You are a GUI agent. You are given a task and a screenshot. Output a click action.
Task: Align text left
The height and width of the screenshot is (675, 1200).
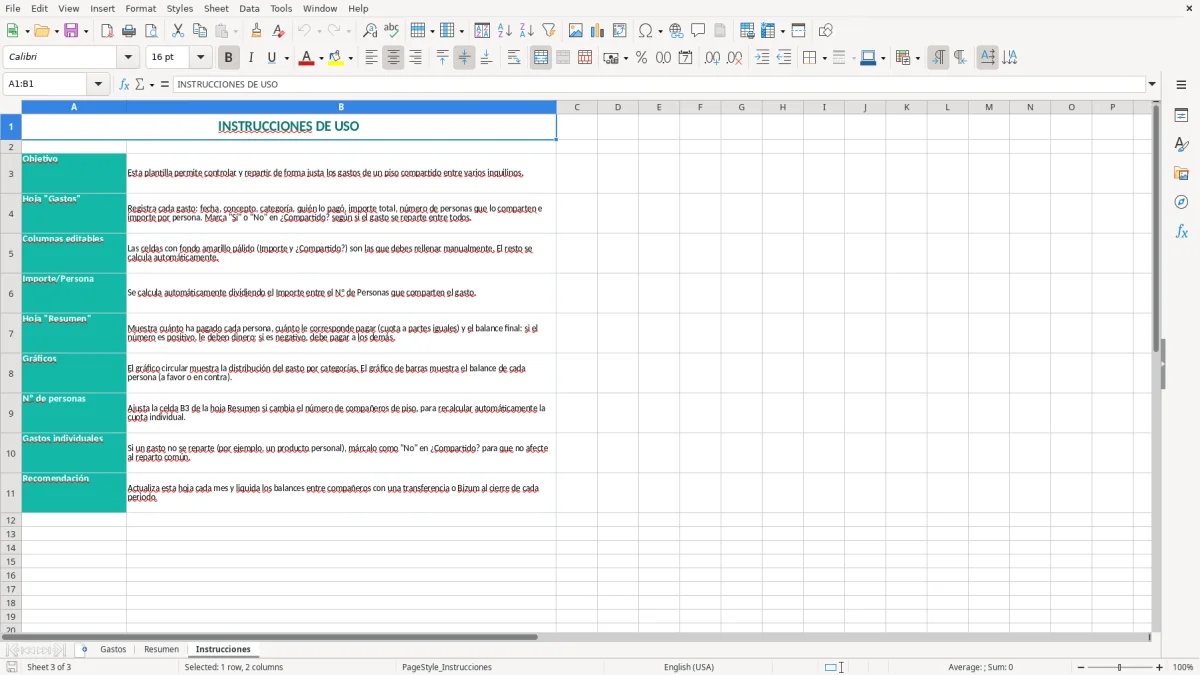371,58
